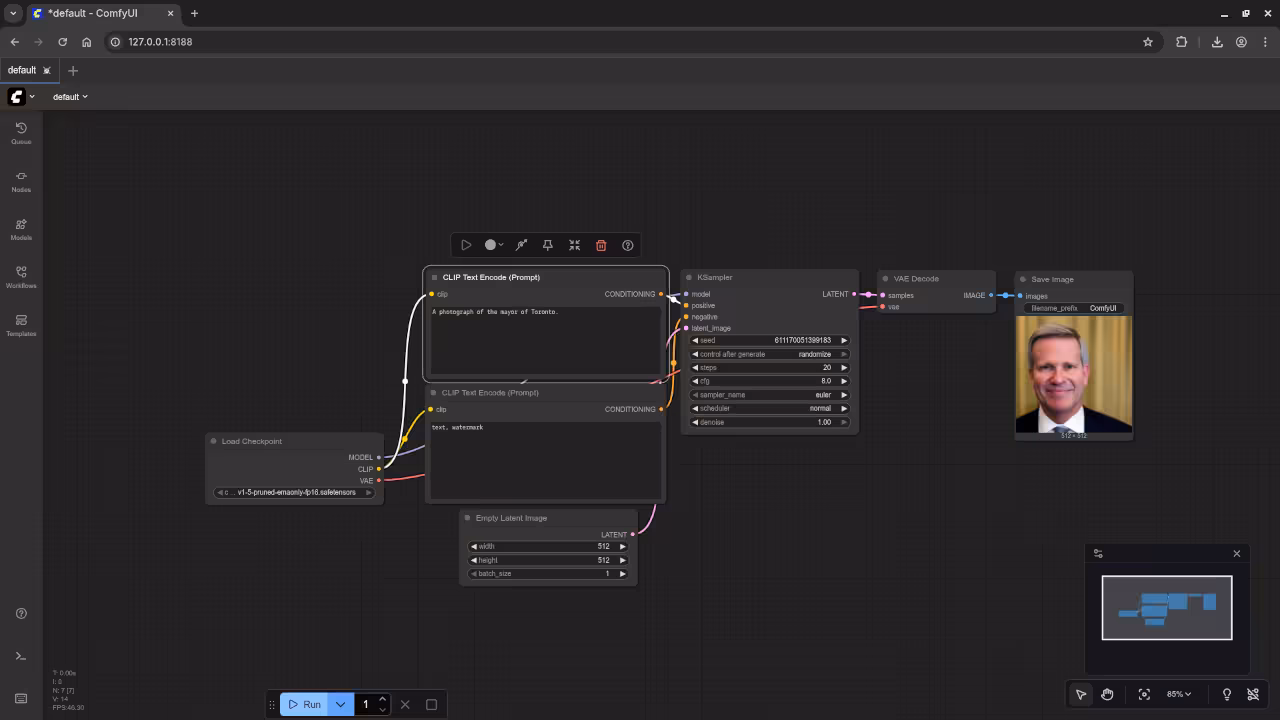Viewport: 1280px width, 720px height.
Task: Toggle link visibility on canvas
Action: click(x=1253, y=694)
